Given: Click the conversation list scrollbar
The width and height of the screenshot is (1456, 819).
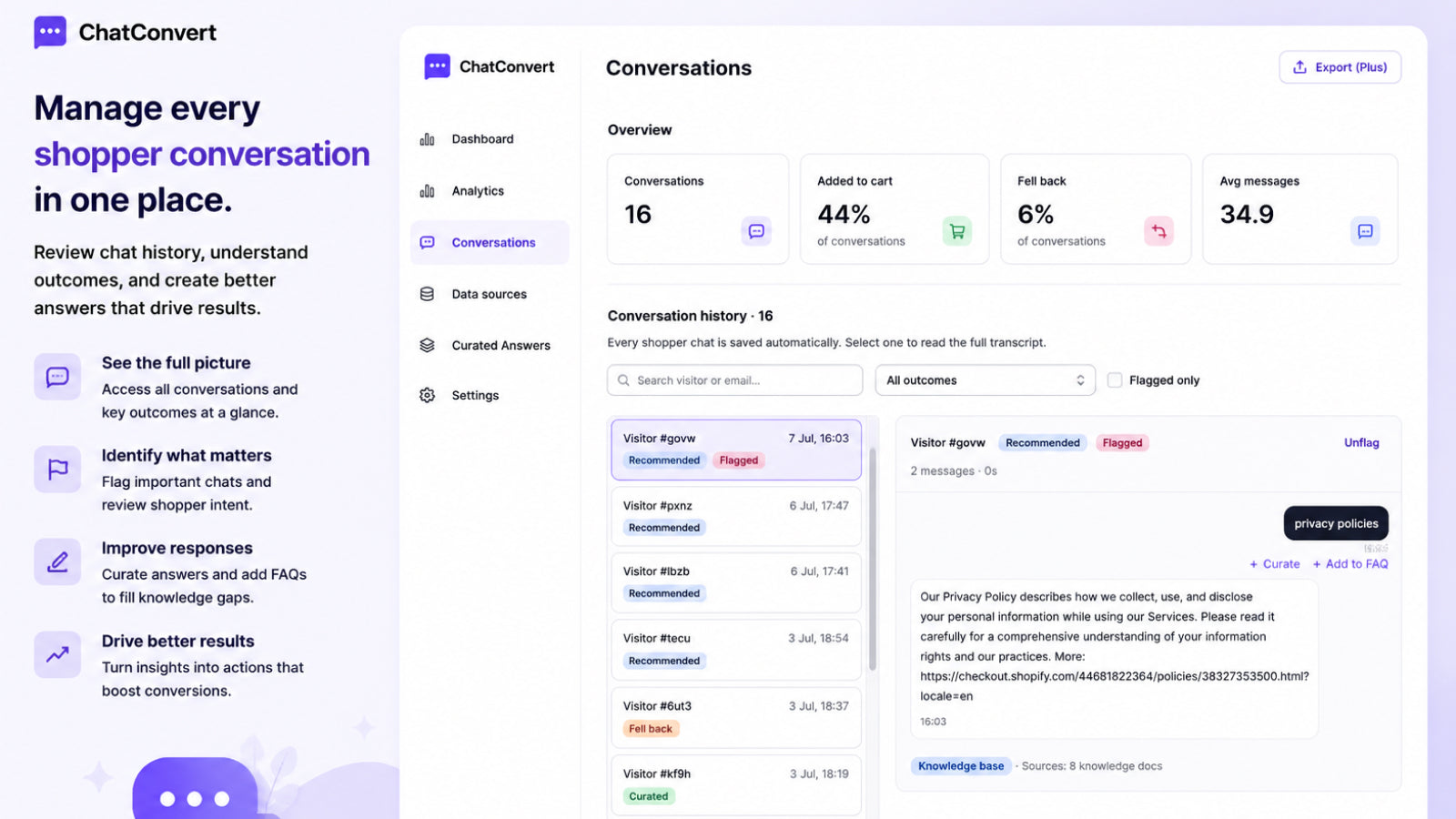Looking at the screenshot, I should [x=873, y=559].
